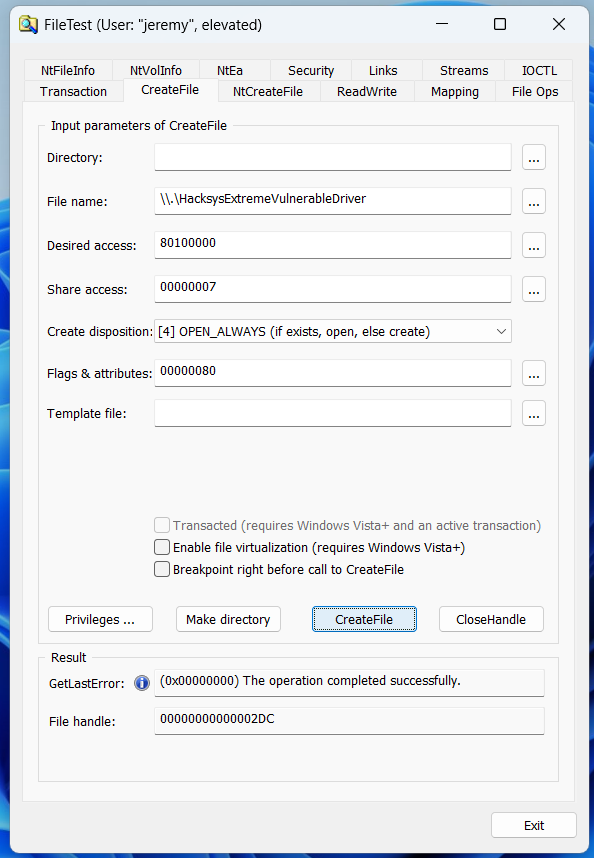Open the Directory browse ellipsis button

coord(534,158)
